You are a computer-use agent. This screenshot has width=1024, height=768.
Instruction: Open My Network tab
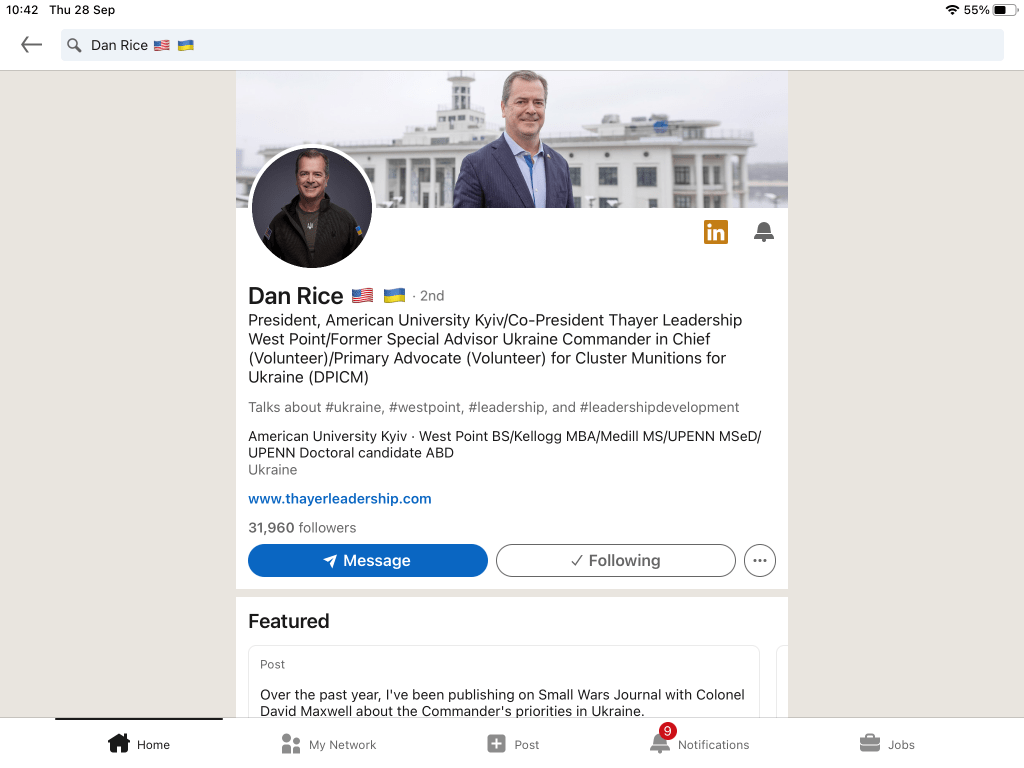click(x=328, y=744)
